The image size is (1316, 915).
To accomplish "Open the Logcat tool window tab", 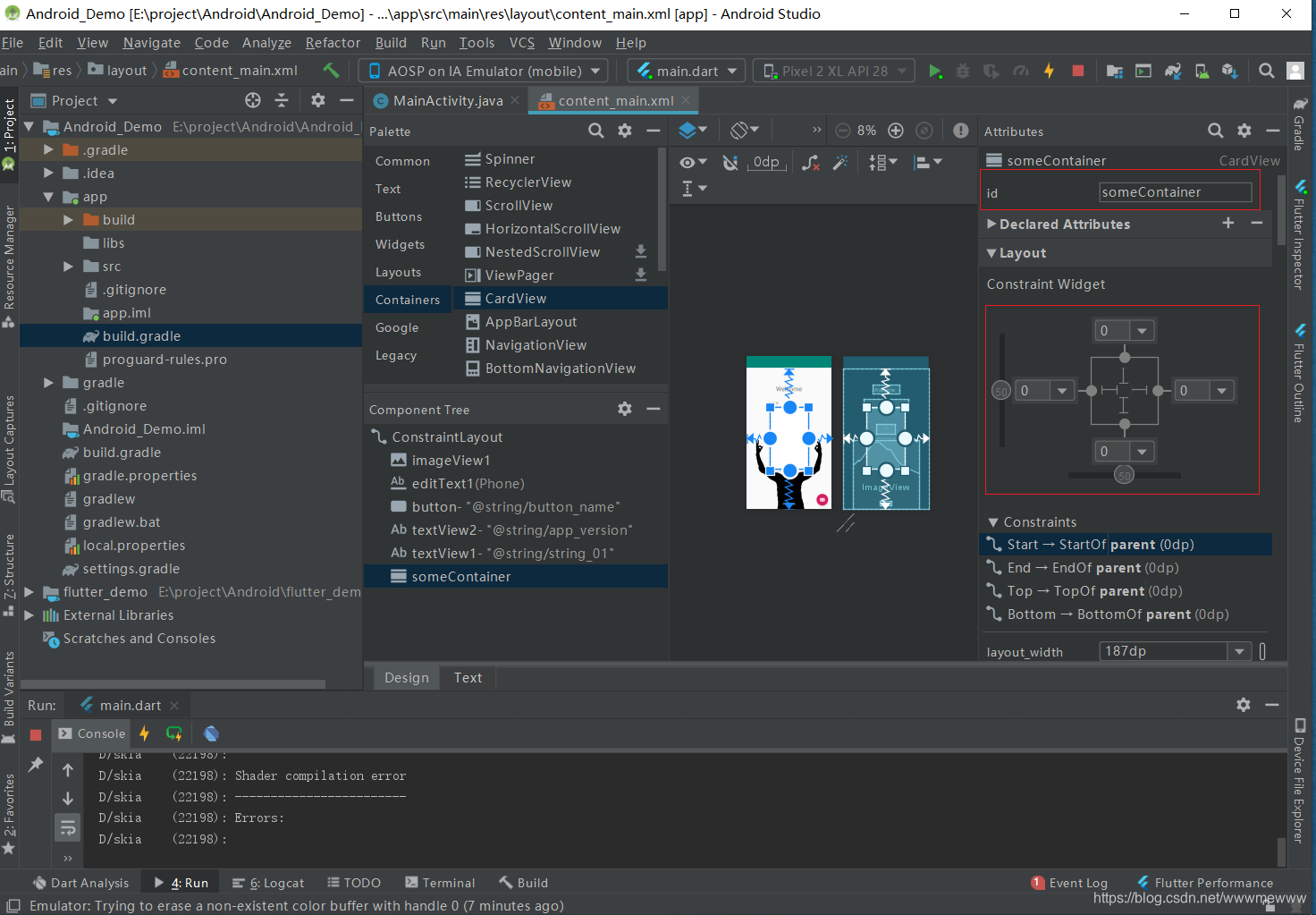I will [x=268, y=883].
